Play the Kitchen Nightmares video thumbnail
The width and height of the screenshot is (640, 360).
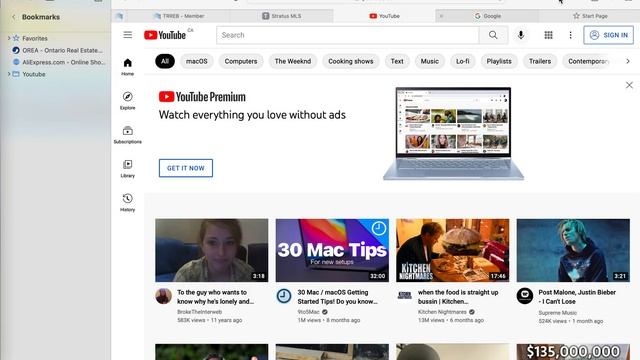pyautogui.click(x=453, y=250)
